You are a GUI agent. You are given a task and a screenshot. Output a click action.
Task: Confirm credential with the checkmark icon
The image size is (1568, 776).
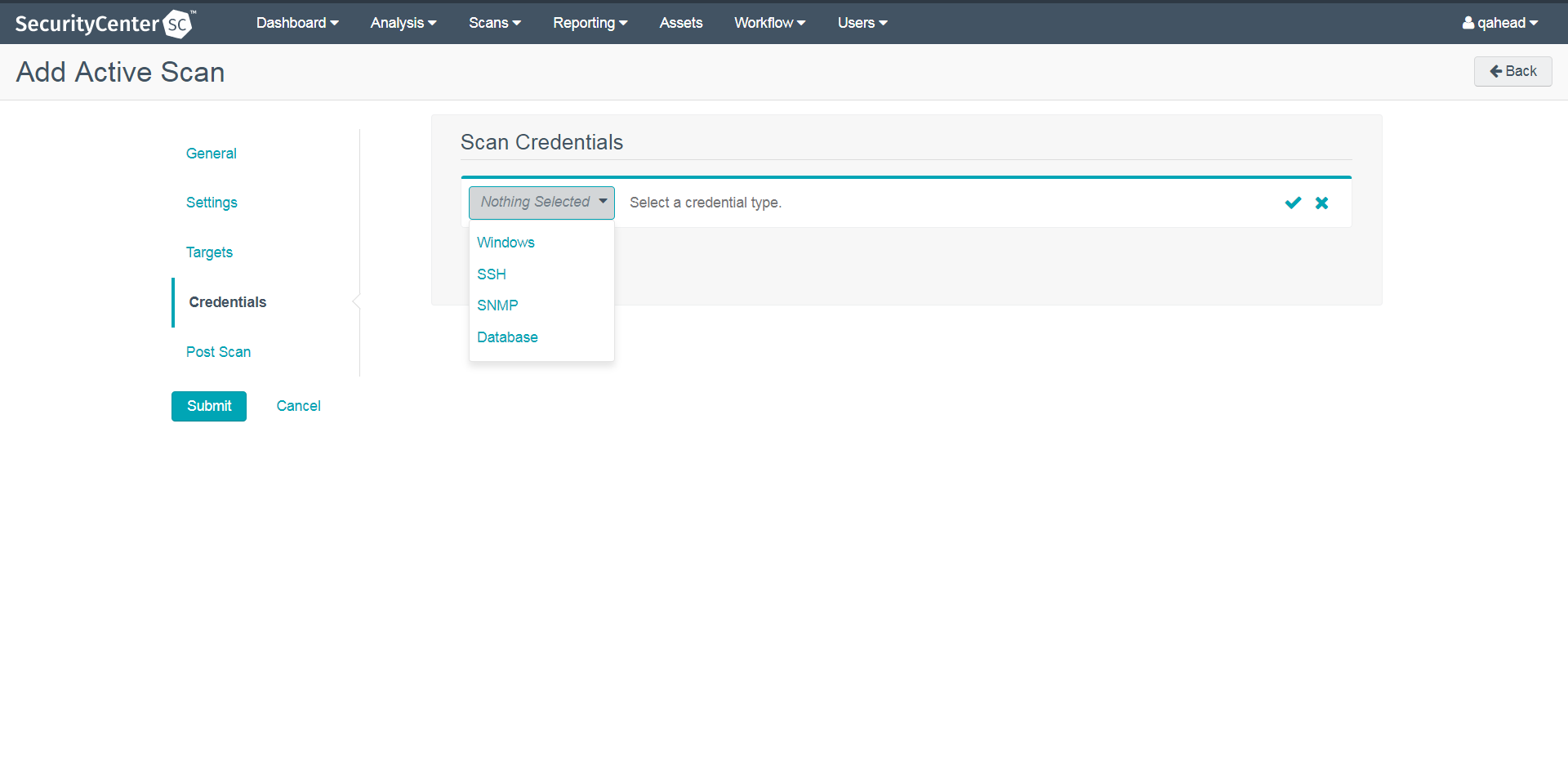click(1293, 203)
